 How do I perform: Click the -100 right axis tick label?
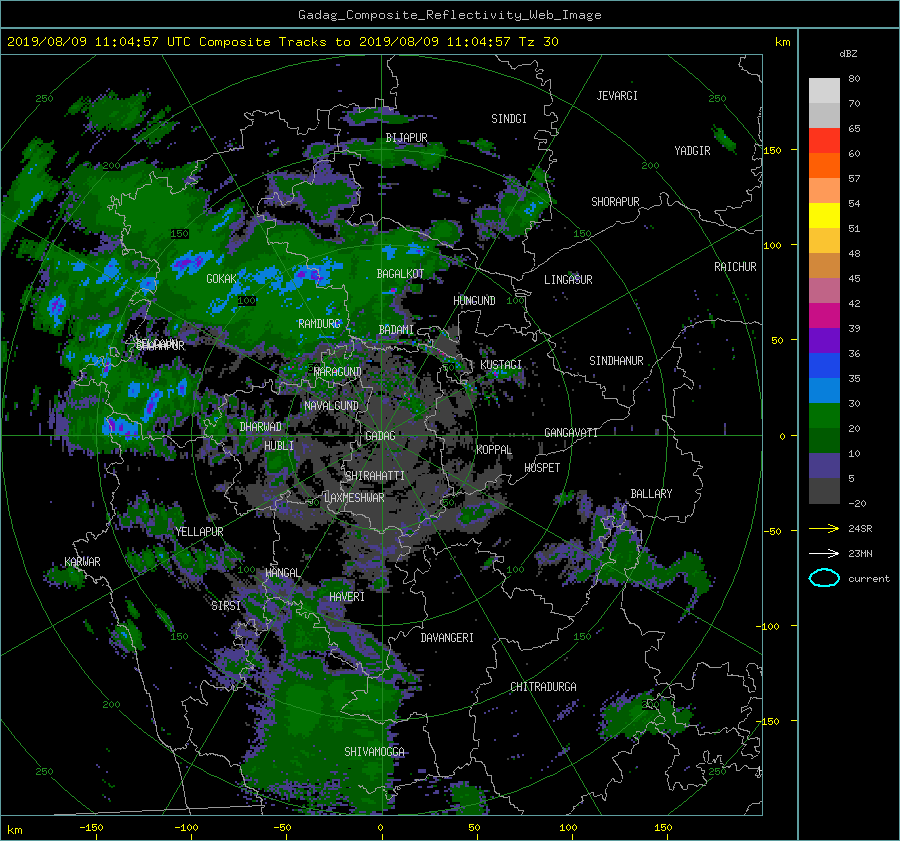(x=770, y=626)
